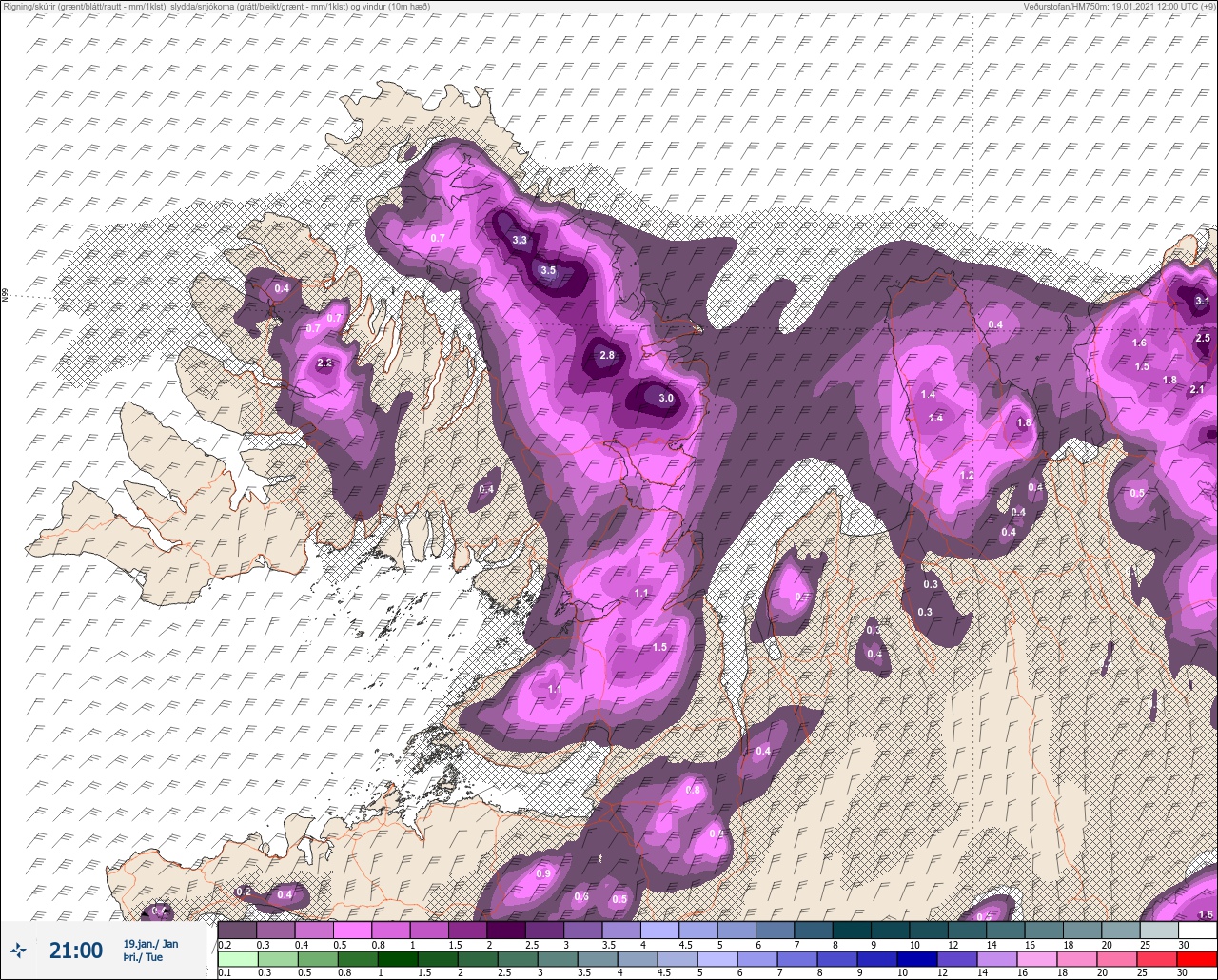Click the 21:00 forecast time label

(x=76, y=950)
